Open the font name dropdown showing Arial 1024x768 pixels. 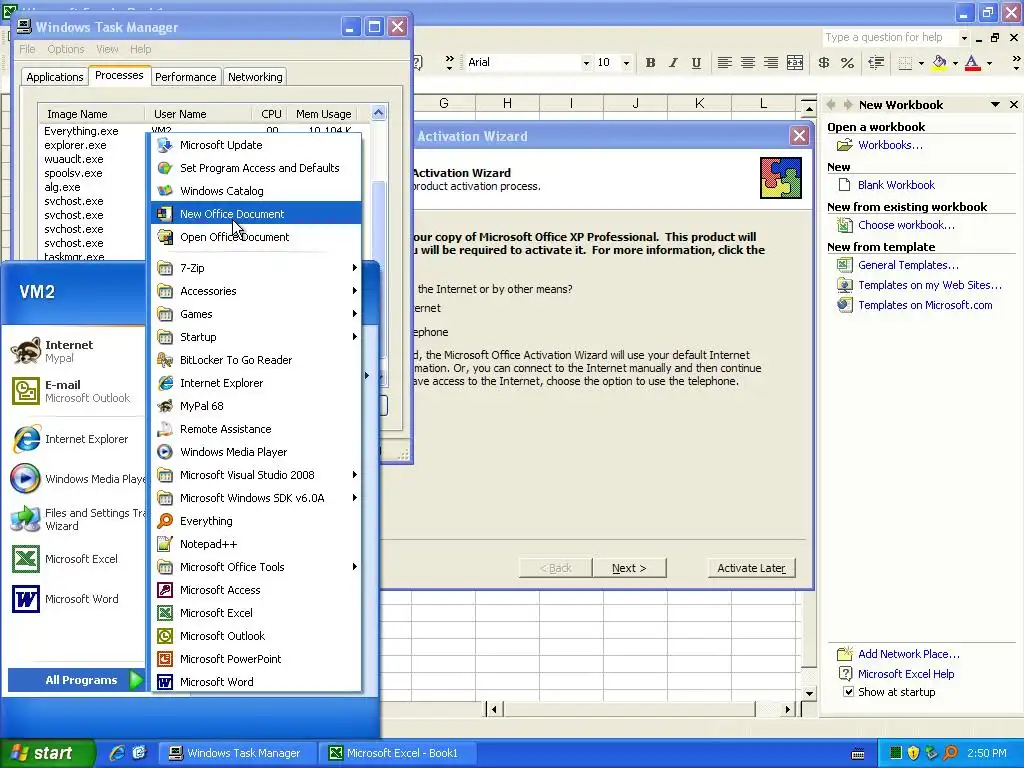[x=586, y=63]
